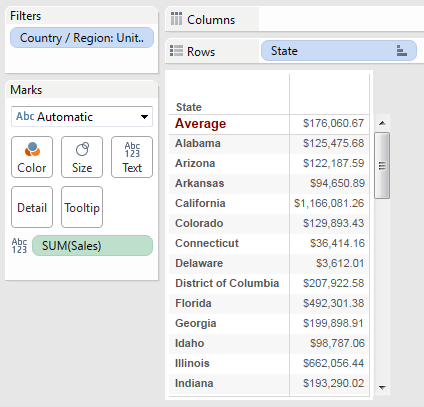Select the Delaware row label
This screenshot has height=407, width=424.
pyautogui.click(x=199, y=263)
